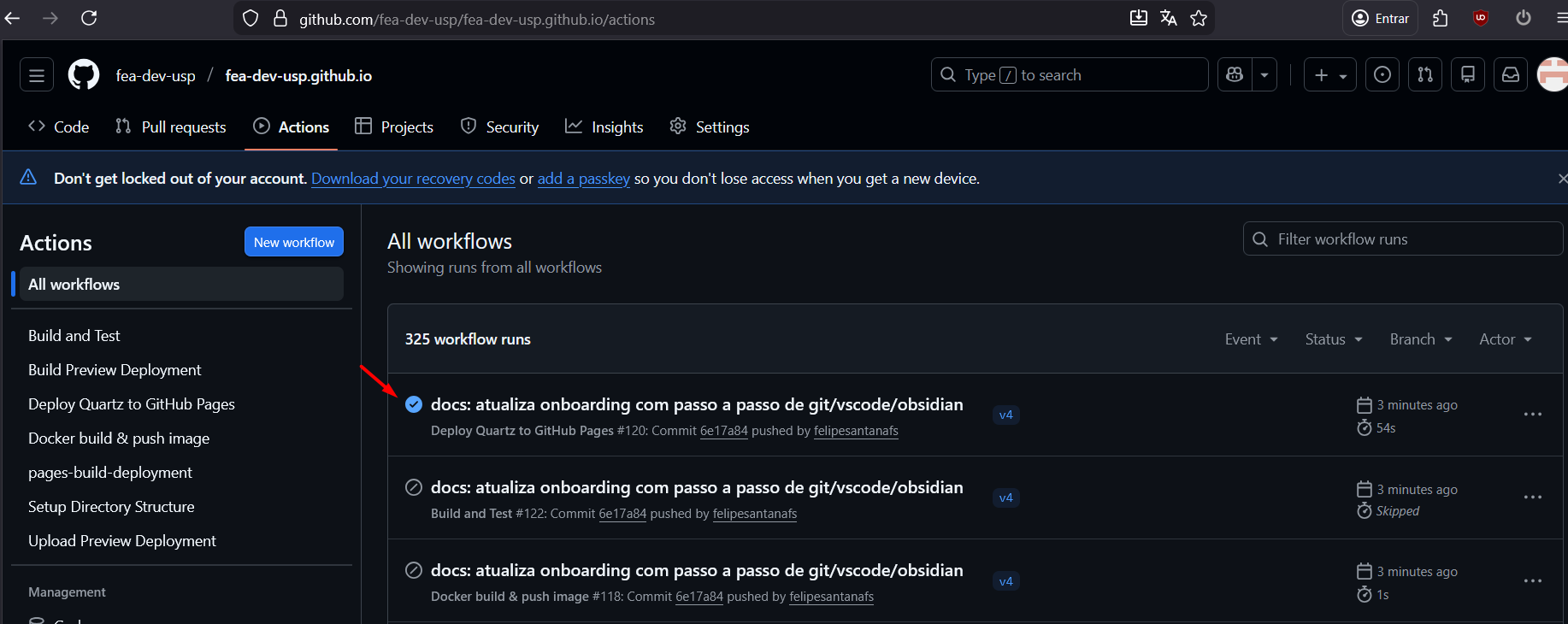Switch to the Insights tab
This screenshot has width=1568, height=624.
pyautogui.click(x=604, y=127)
